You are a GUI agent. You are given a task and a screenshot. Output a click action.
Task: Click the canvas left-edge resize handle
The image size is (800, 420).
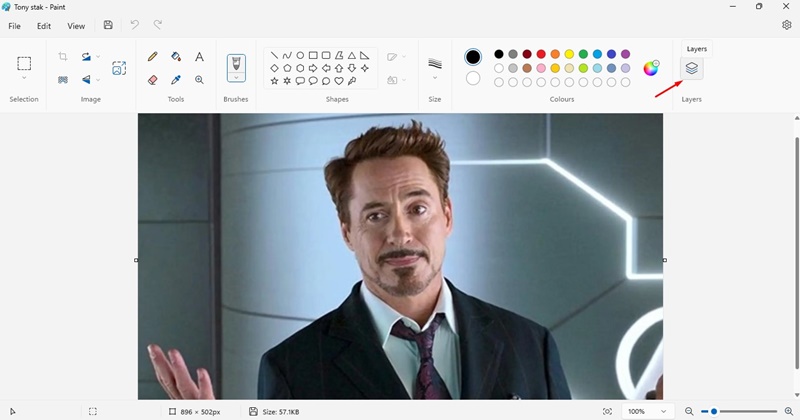click(136, 260)
